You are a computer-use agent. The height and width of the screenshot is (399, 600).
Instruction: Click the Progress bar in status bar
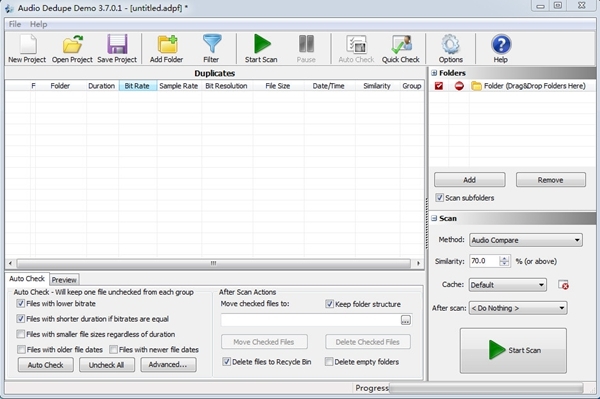(486, 388)
